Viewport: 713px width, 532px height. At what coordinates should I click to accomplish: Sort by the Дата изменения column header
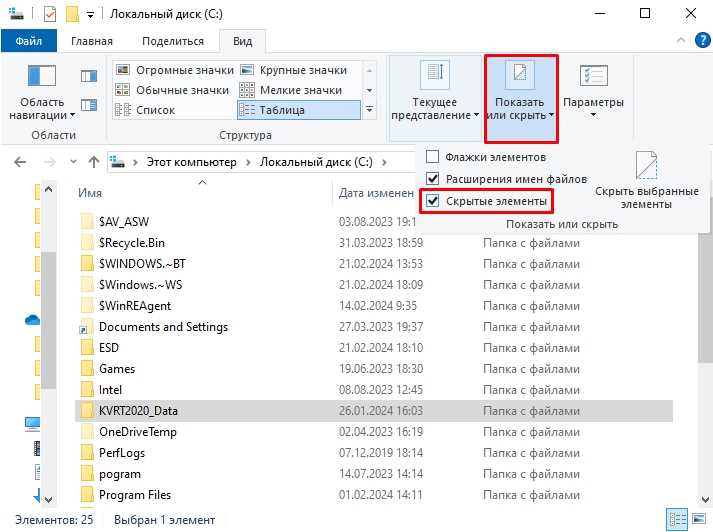click(x=376, y=193)
